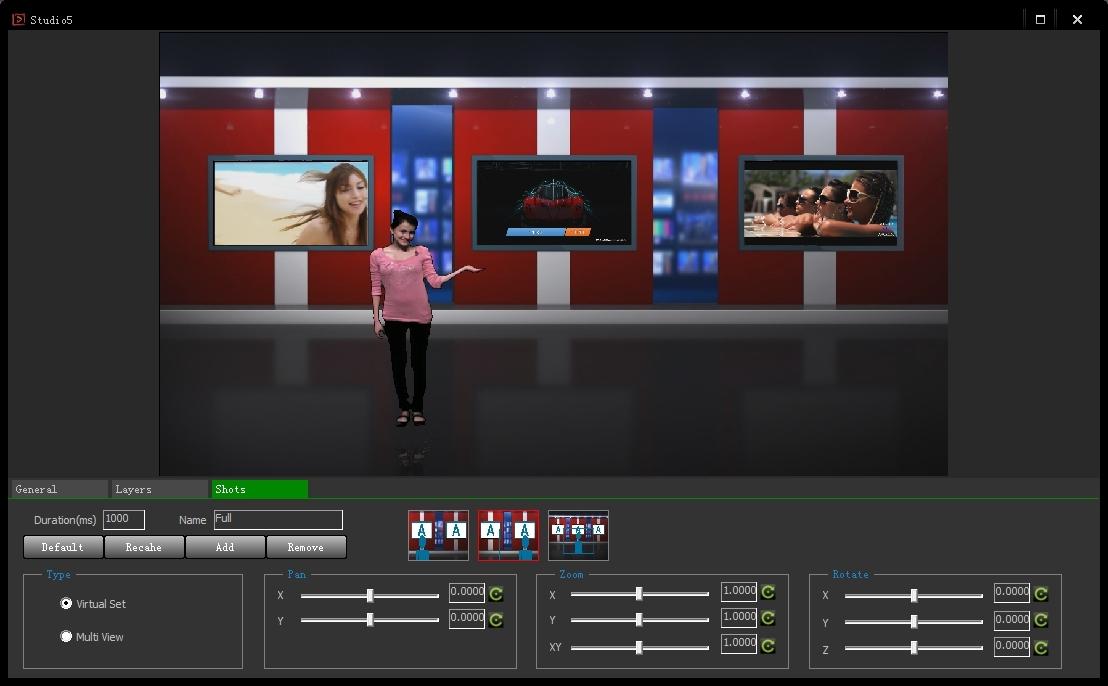Select the third shot thumbnail

coord(578,535)
